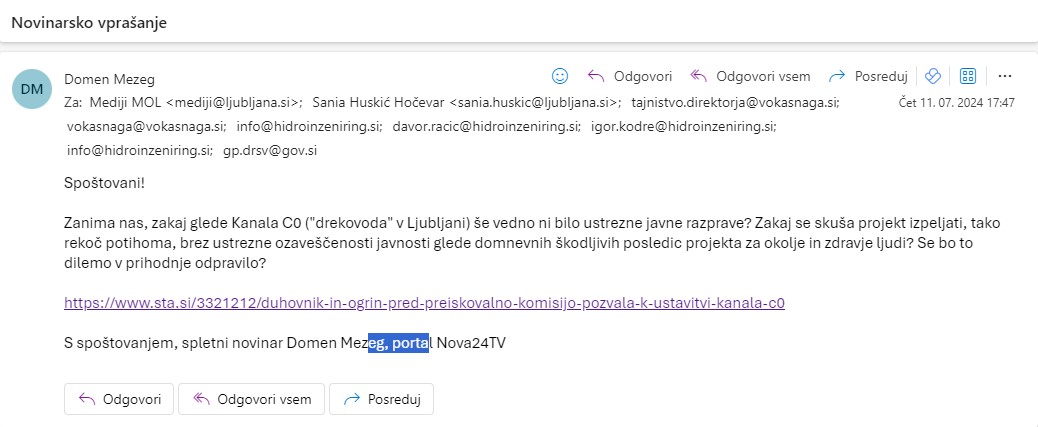Click sender name Domen Mezeg
1038x427 pixels.
click(x=109, y=79)
